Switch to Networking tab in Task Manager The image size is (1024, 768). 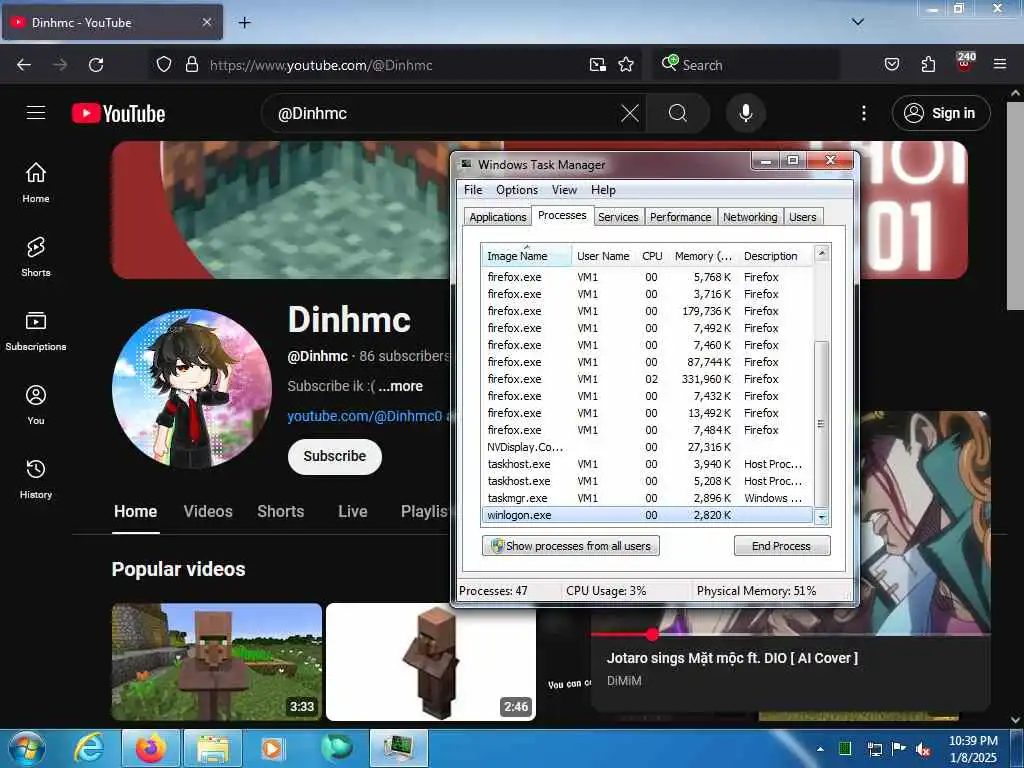pos(750,217)
